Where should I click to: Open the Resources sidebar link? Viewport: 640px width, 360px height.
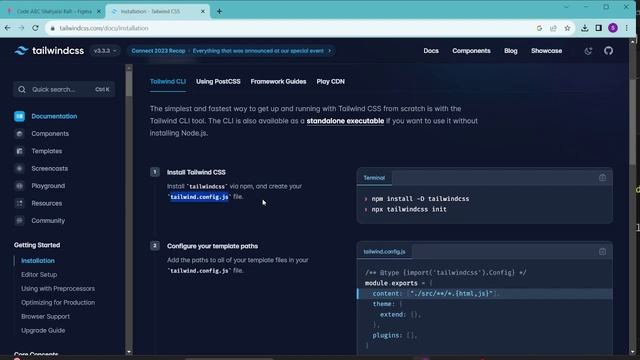click(47, 203)
